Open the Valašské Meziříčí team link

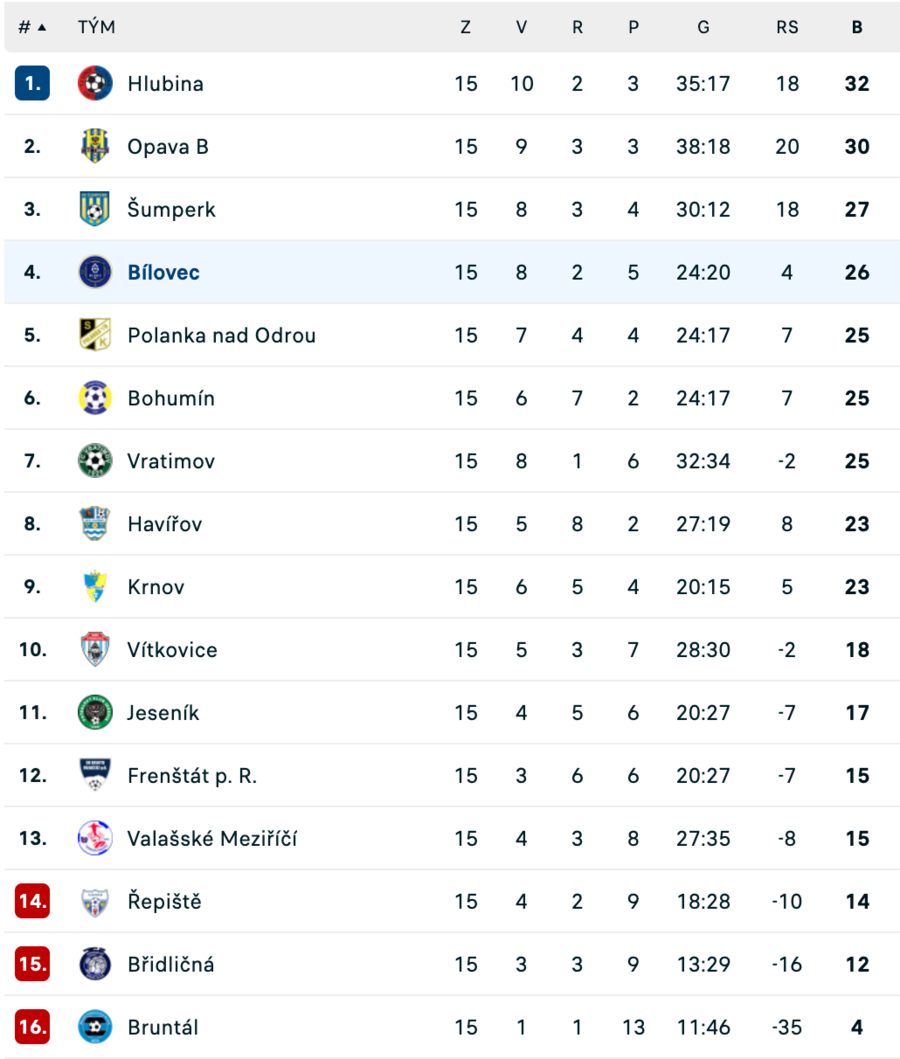pyautogui.click(x=212, y=838)
